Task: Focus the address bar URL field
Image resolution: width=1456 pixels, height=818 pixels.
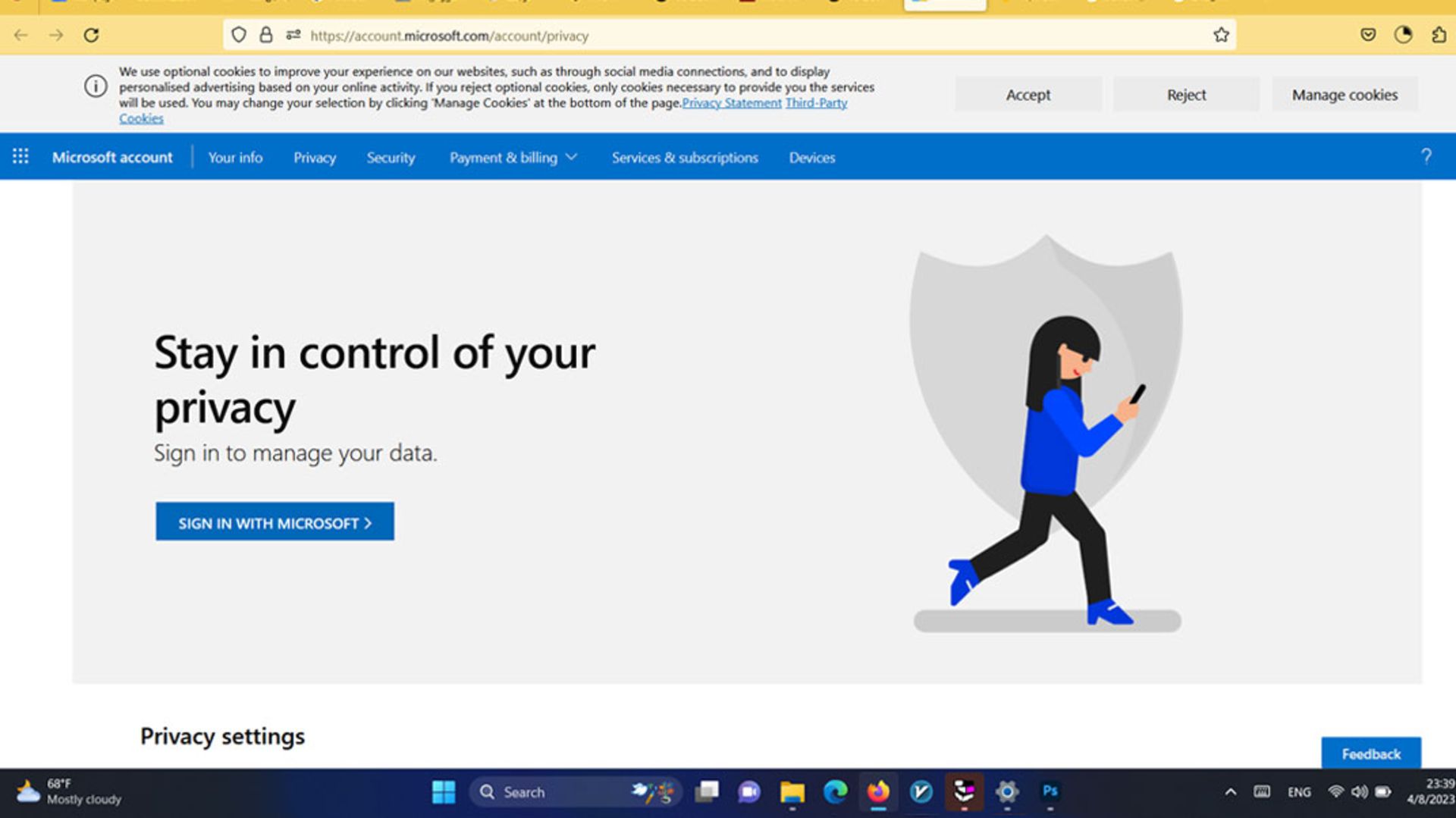Action: pos(730,36)
